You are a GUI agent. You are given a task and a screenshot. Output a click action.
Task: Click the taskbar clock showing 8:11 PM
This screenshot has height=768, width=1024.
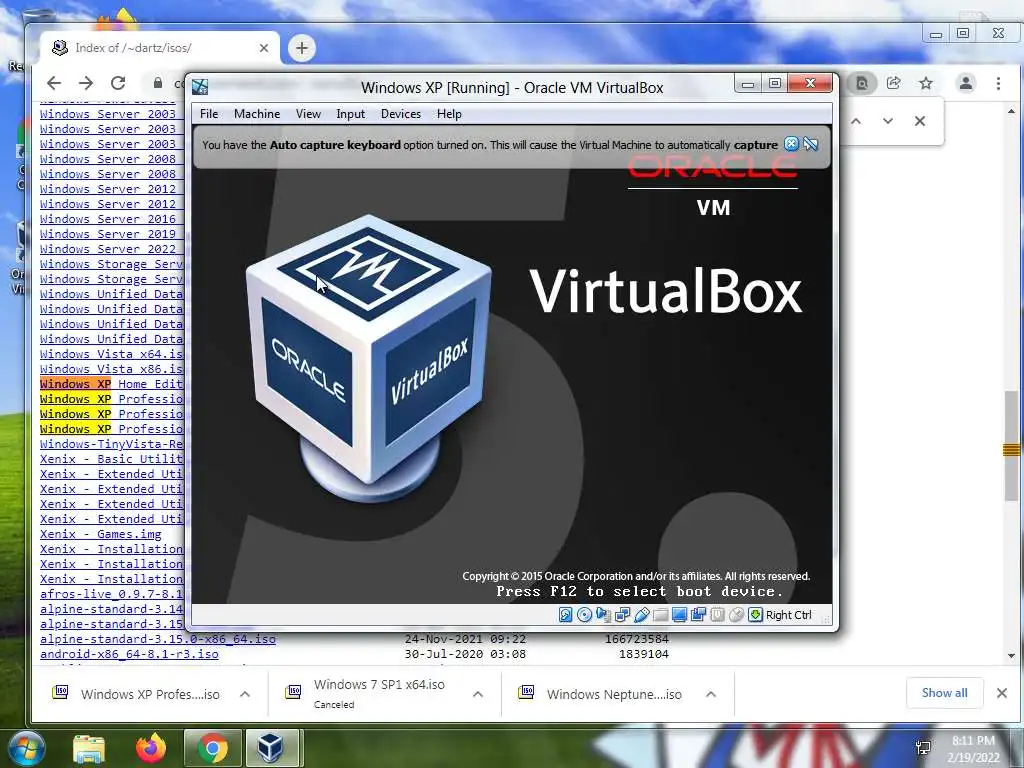point(973,749)
